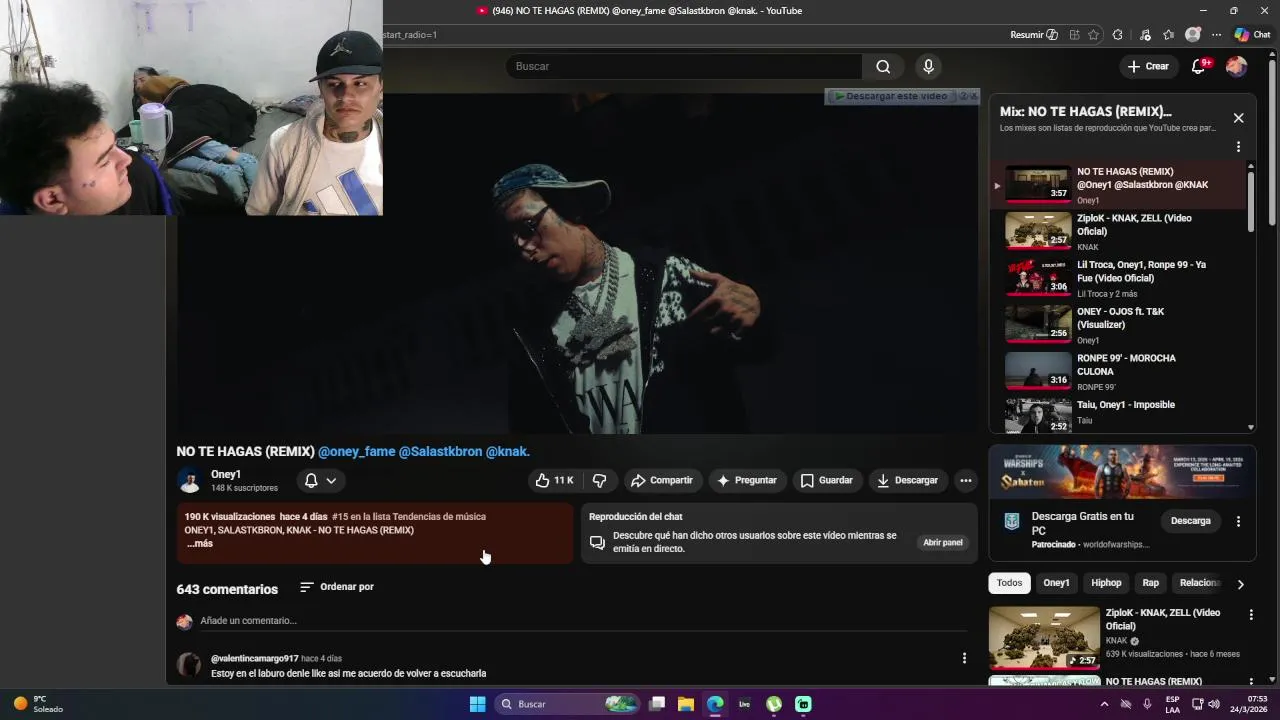Open options for recommended ZiploK video
Viewport: 1280px width, 720px height.
click(x=1250, y=614)
